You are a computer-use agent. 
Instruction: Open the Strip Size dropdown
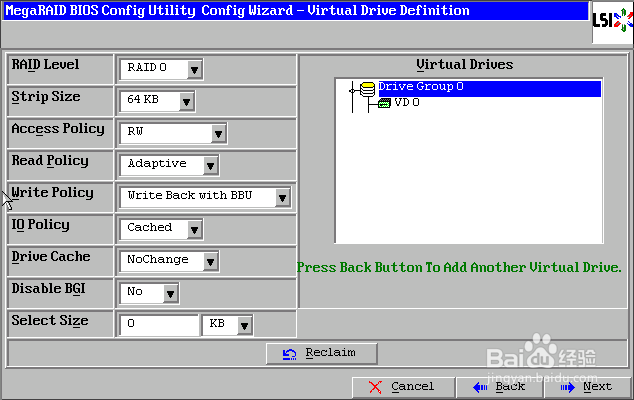point(157,101)
